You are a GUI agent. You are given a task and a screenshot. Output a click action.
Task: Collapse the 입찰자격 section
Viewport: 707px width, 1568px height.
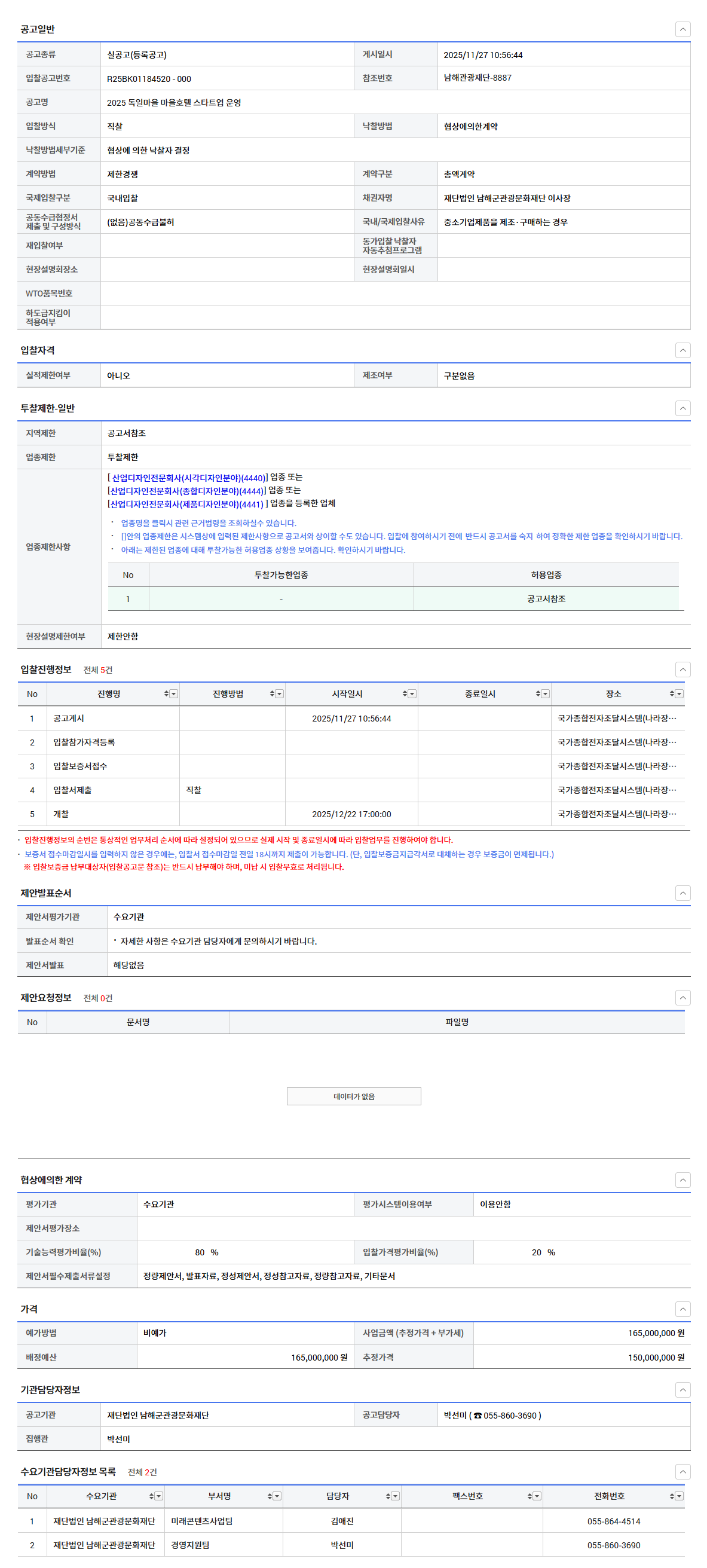click(x=682, y=350)
